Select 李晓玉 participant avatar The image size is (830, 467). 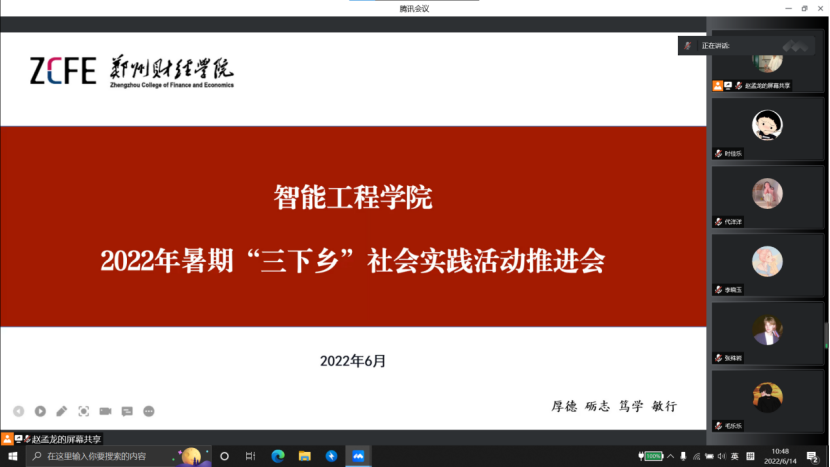coord(767,261)
